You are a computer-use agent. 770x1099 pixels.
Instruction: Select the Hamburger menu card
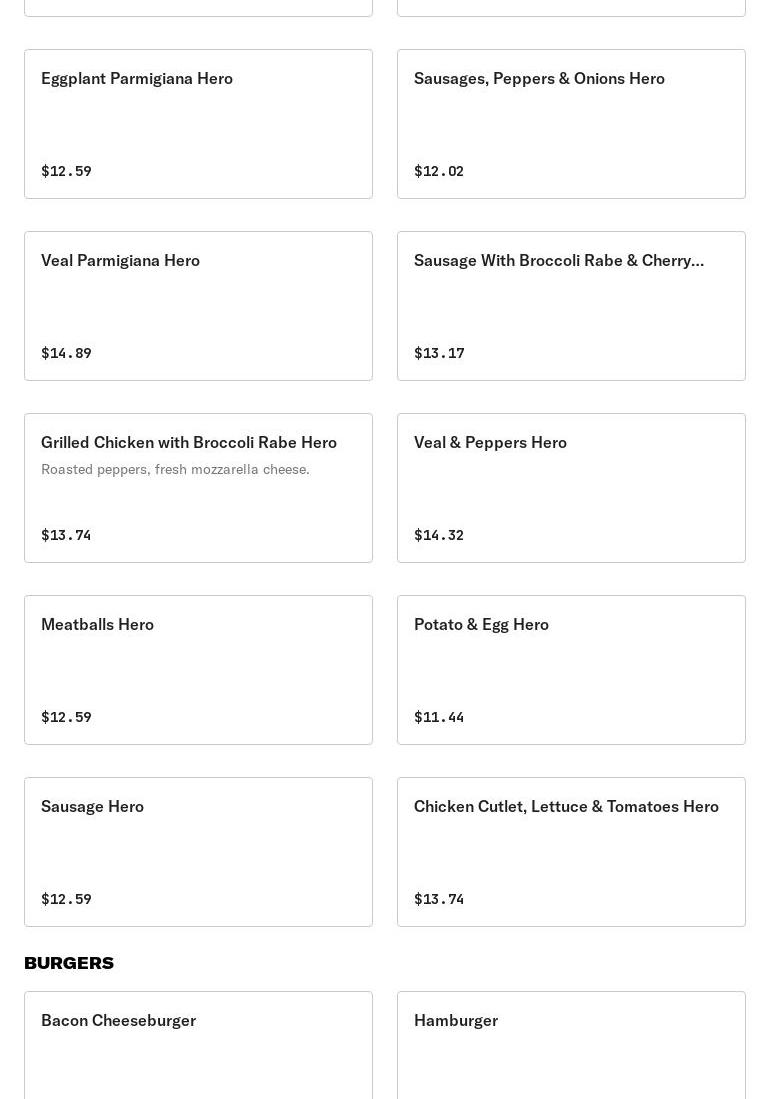pyautogui.click(x=571, y=1045)
